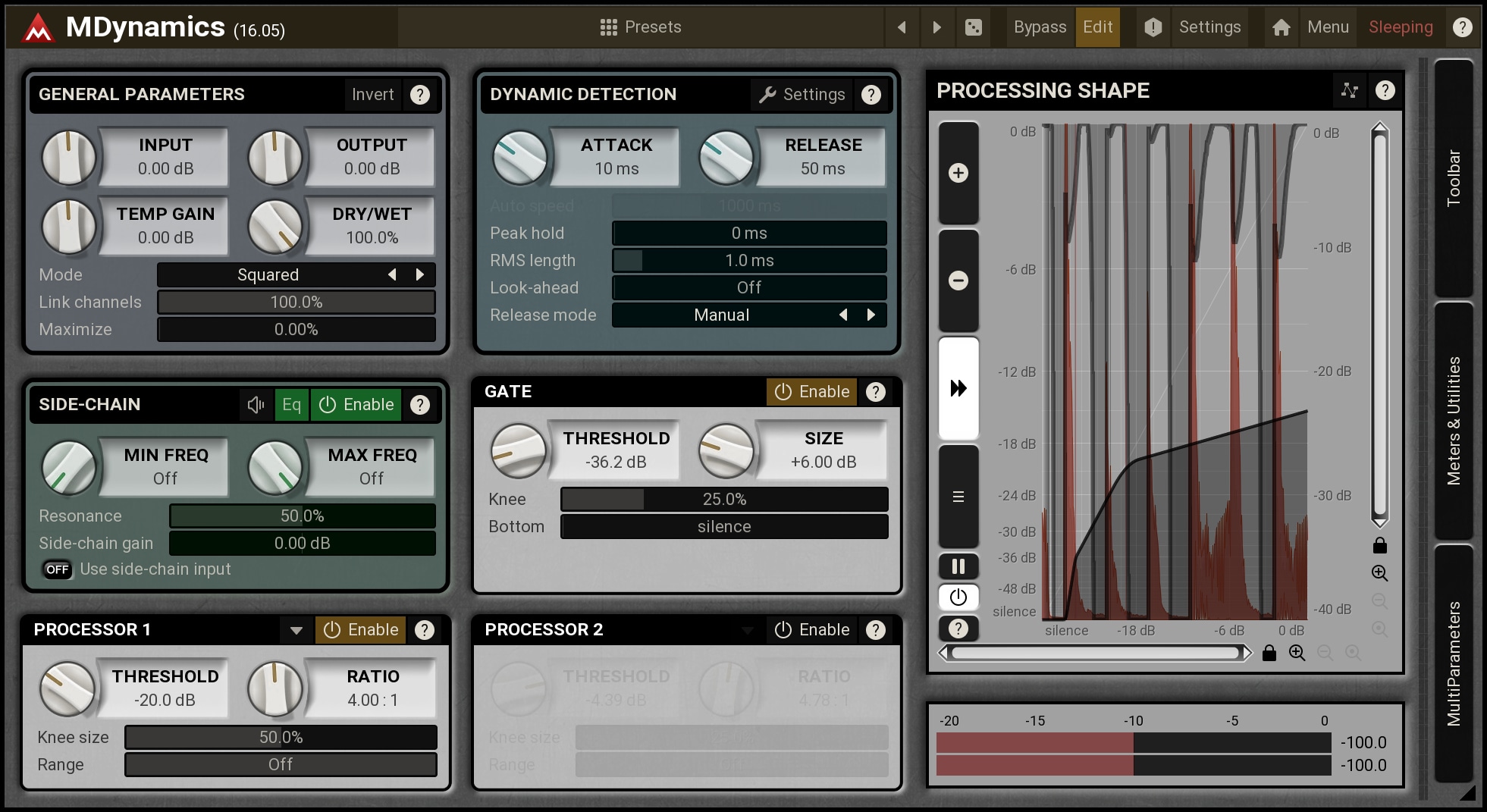The width and height of the screenshot is (1487, 812).
Task: Toggle the Gate Enable button
Action: click(812, 392)
